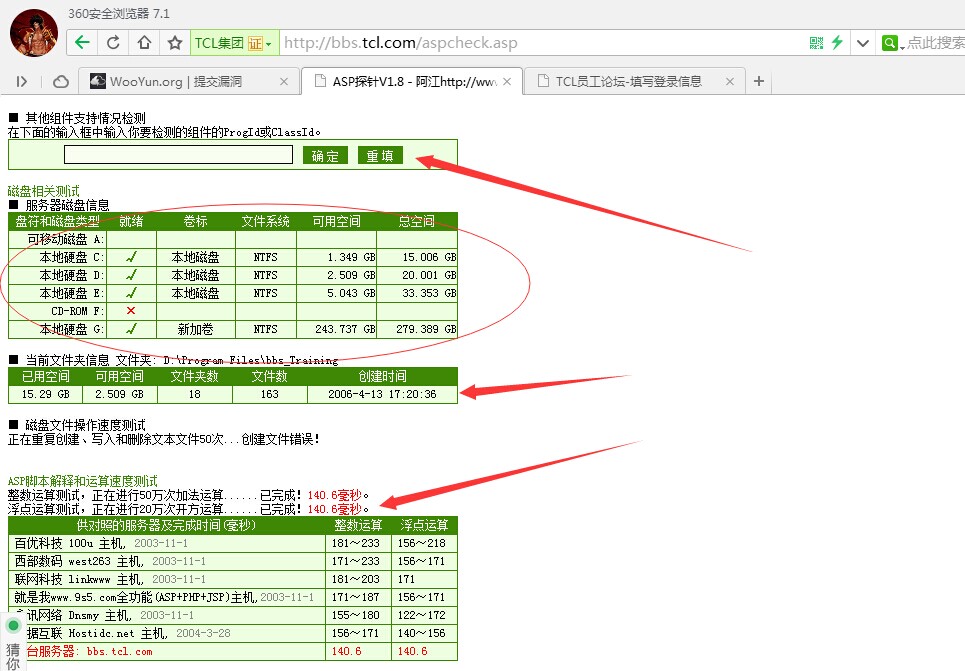965x671 pixels.
Task: Toggle the sidebar panel icon
Action: click(x=22, y=81)
